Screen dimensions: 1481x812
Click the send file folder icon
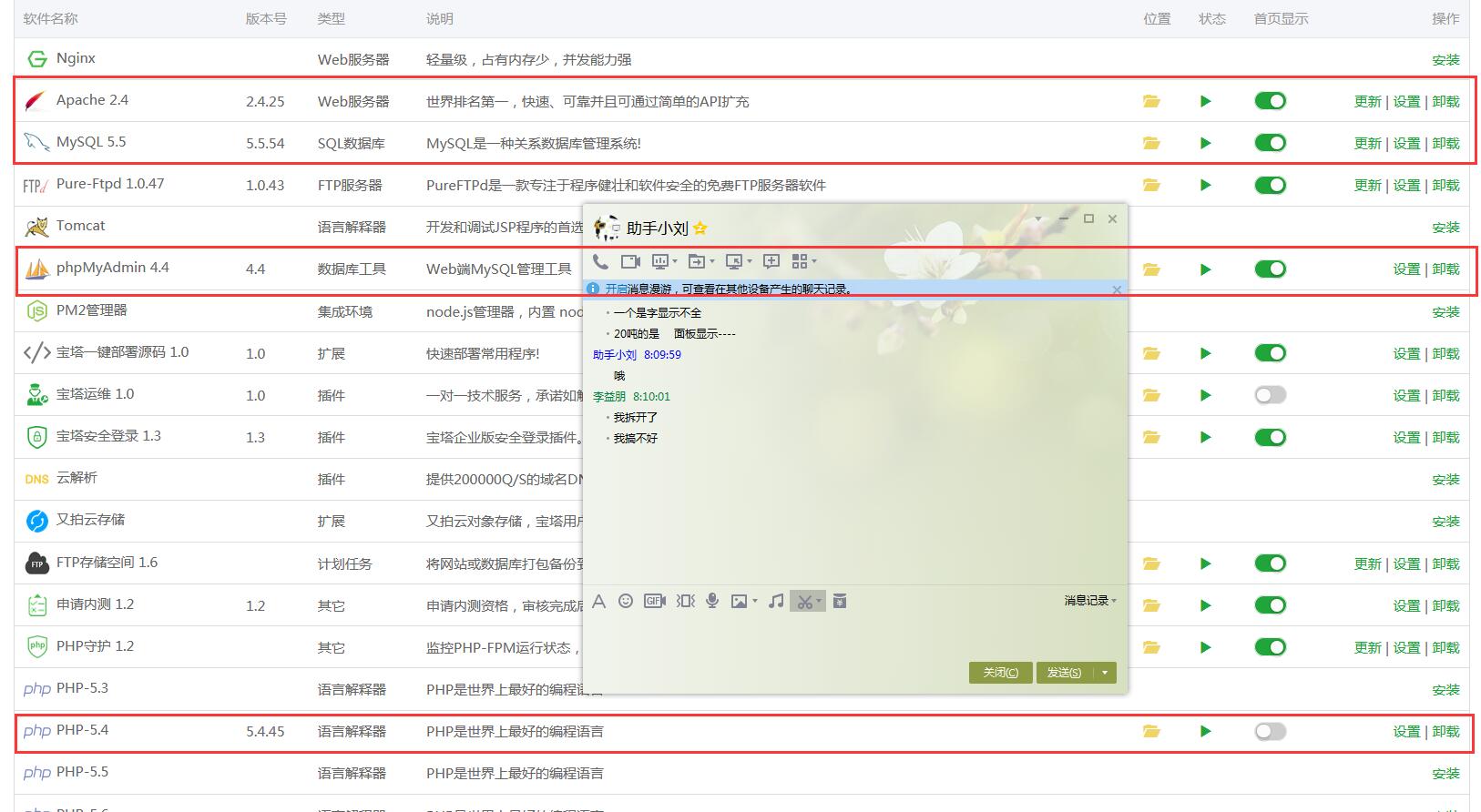(696, 261)
